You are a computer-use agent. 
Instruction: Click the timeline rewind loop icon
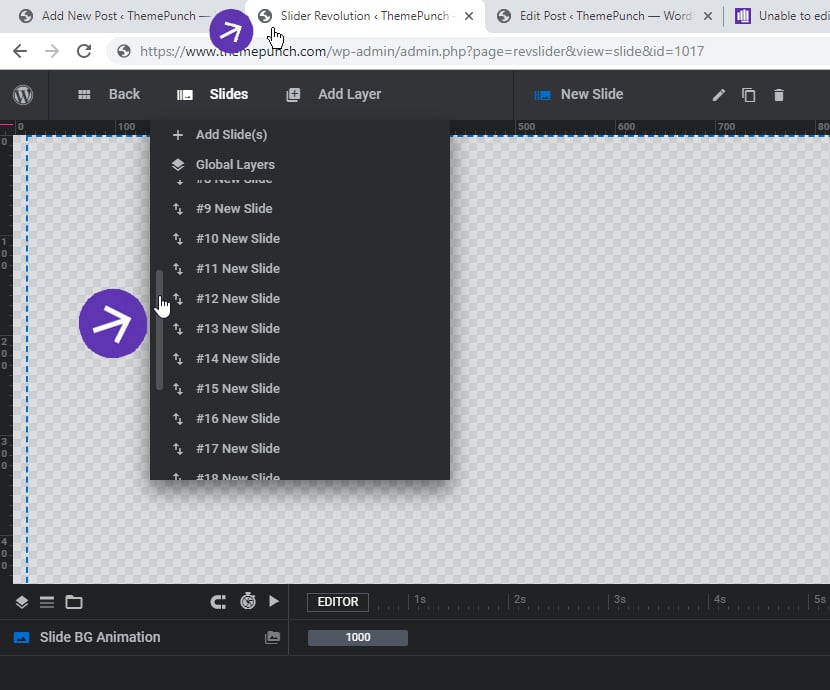218,602
